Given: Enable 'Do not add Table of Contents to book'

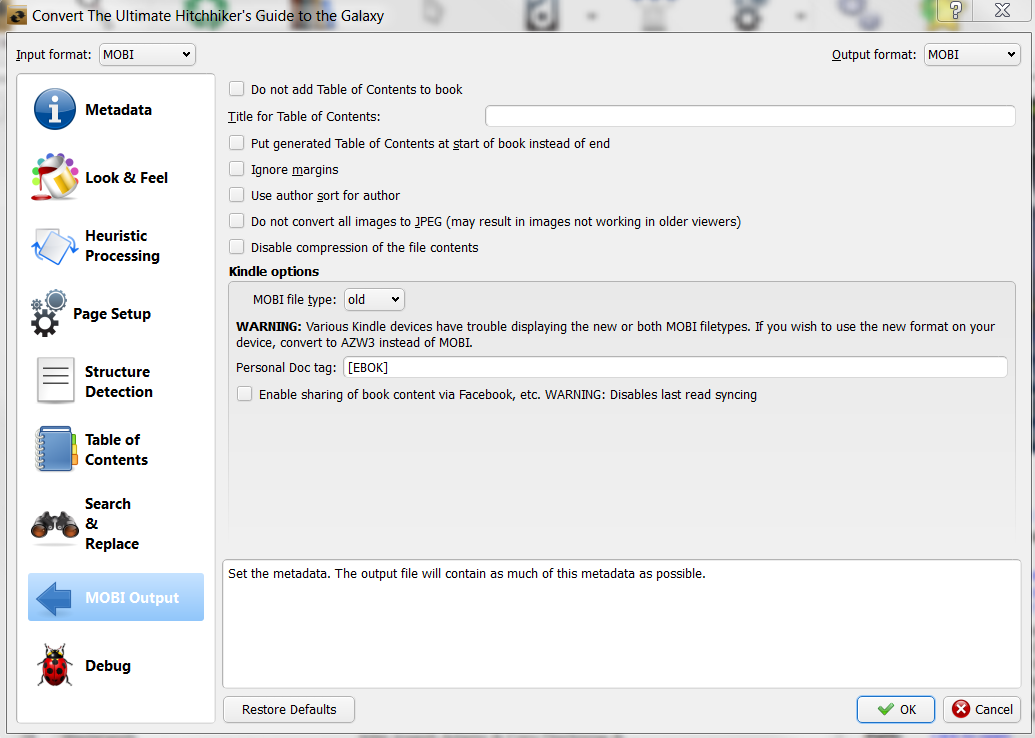Looking at the screenshot, I should click(236, 88).
